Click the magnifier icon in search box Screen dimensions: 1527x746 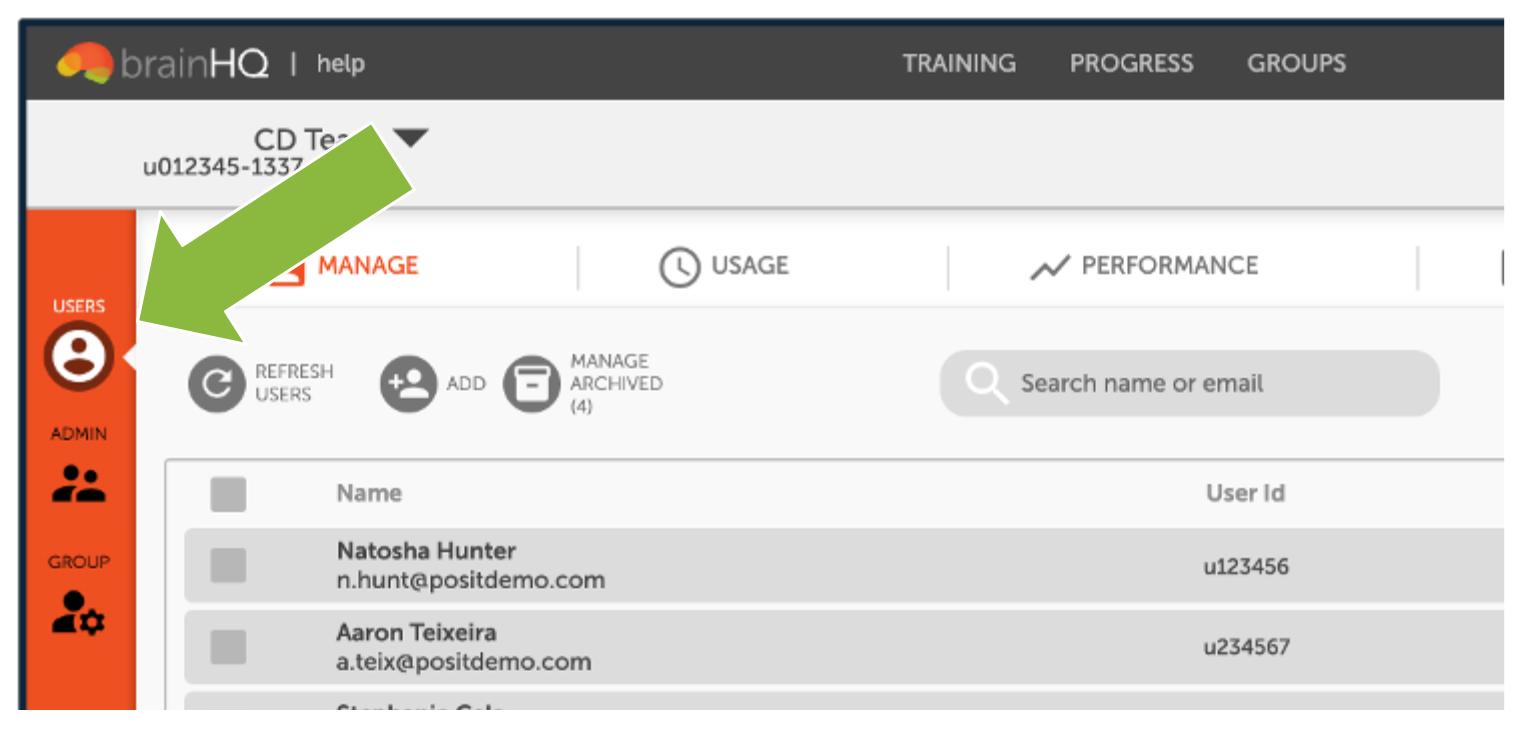[x=986, y=383]
